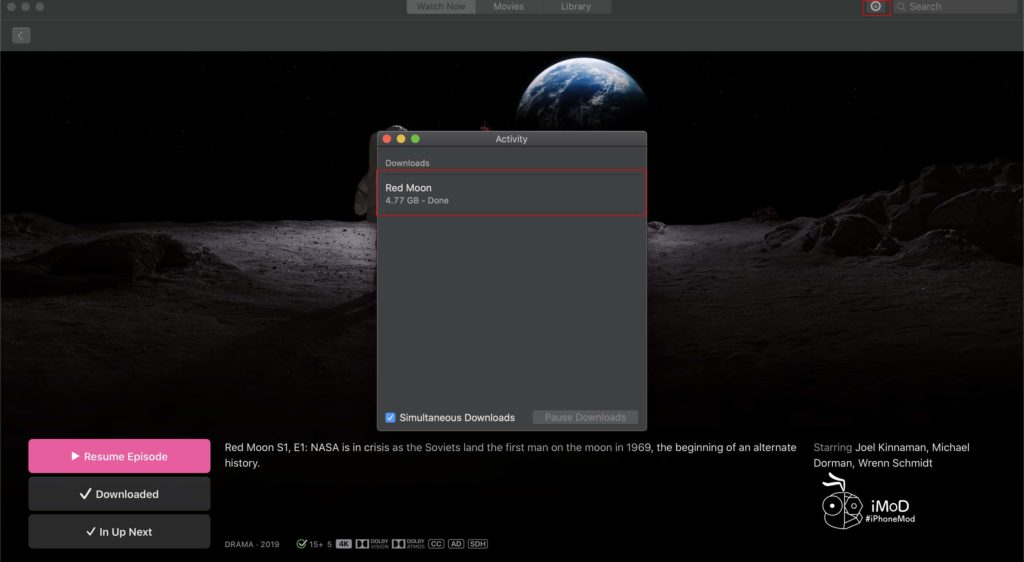The height and width of the screenshot is (562, 1024).
Task: Switch to the Watch Now tab
Action: (x=441, y=7)
